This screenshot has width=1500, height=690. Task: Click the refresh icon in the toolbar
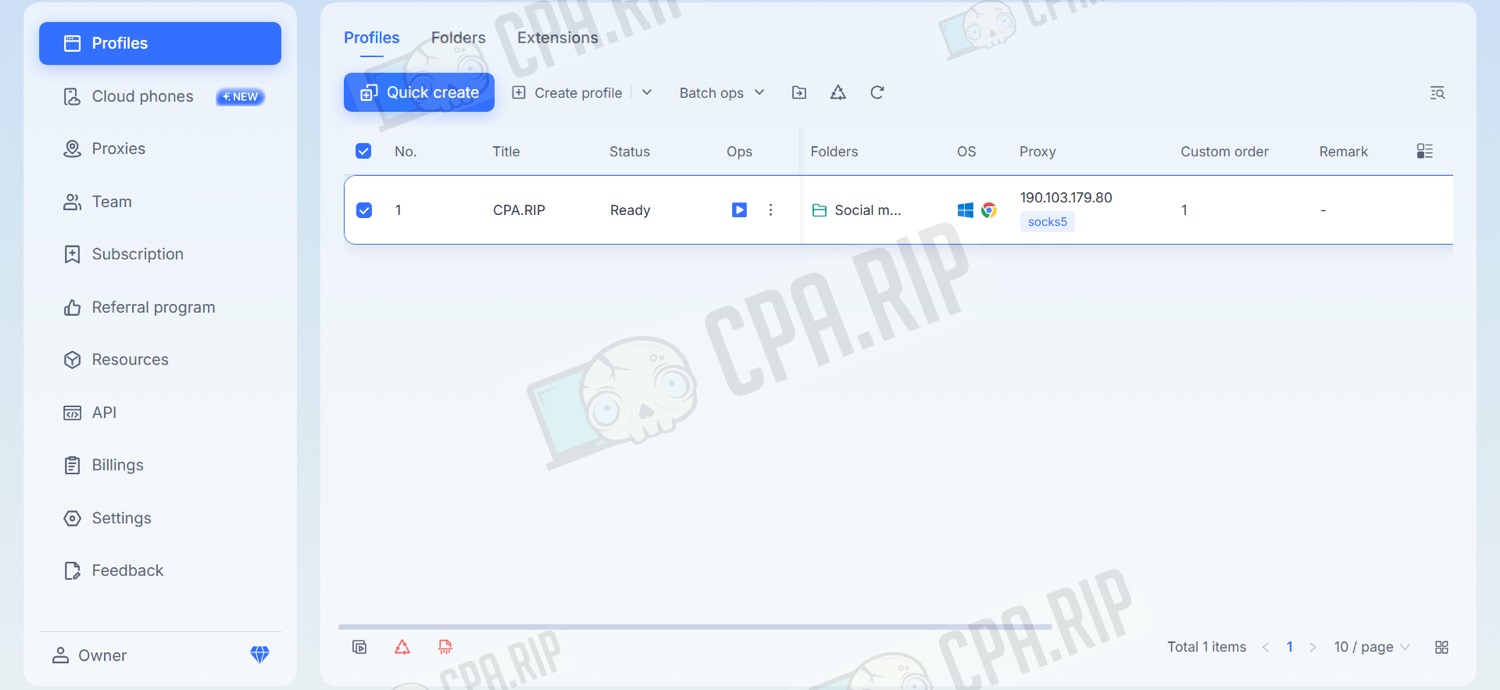pos(877,93)
